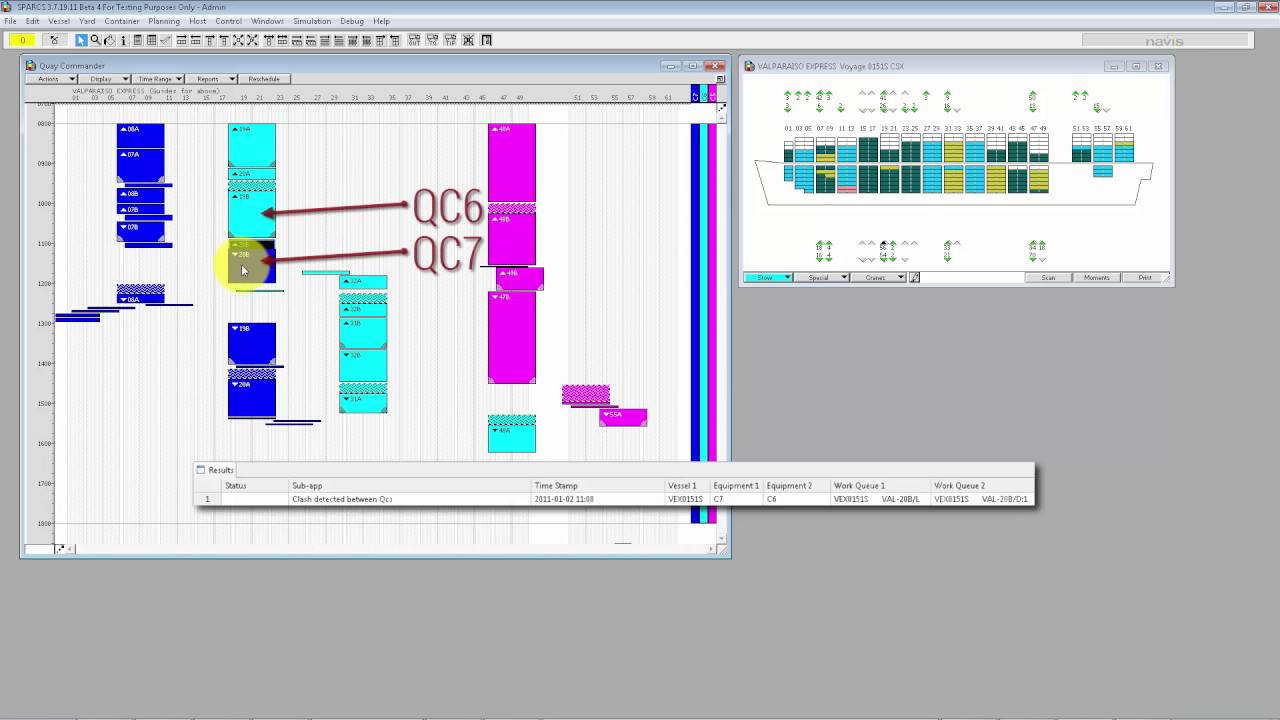Open the File menu

pos(10,21)
